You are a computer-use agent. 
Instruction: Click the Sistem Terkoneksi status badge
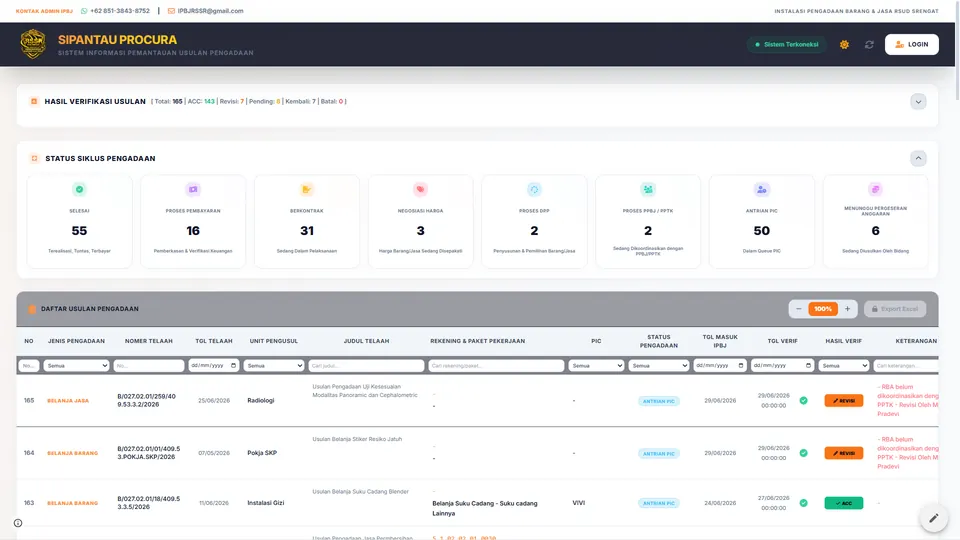click(786, 45)
